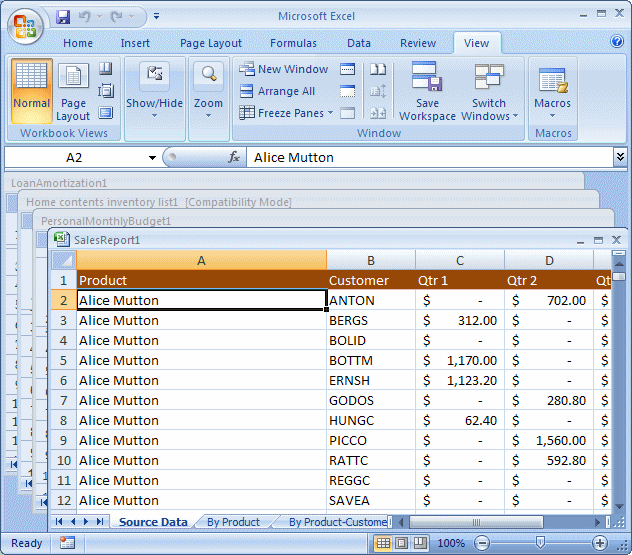
Task: Open Custom Views icon in ribbon
Action: [106, 91]
